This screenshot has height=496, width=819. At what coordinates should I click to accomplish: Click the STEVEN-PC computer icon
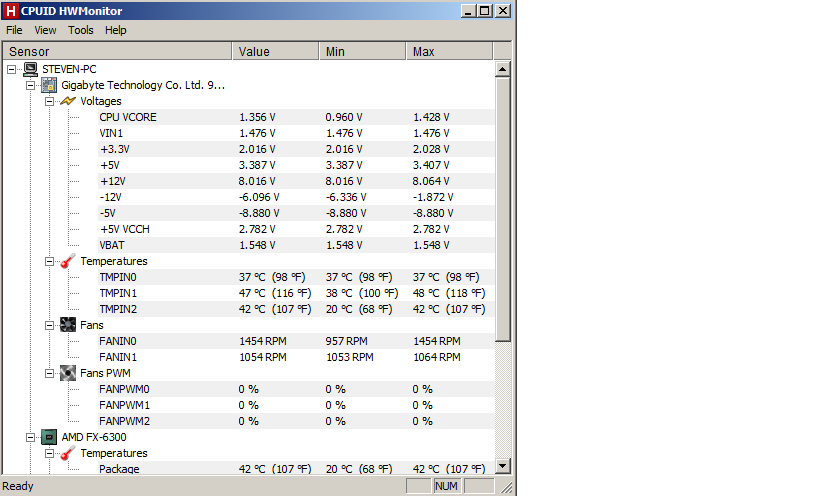pyautogui.click(x=31, y=69)
